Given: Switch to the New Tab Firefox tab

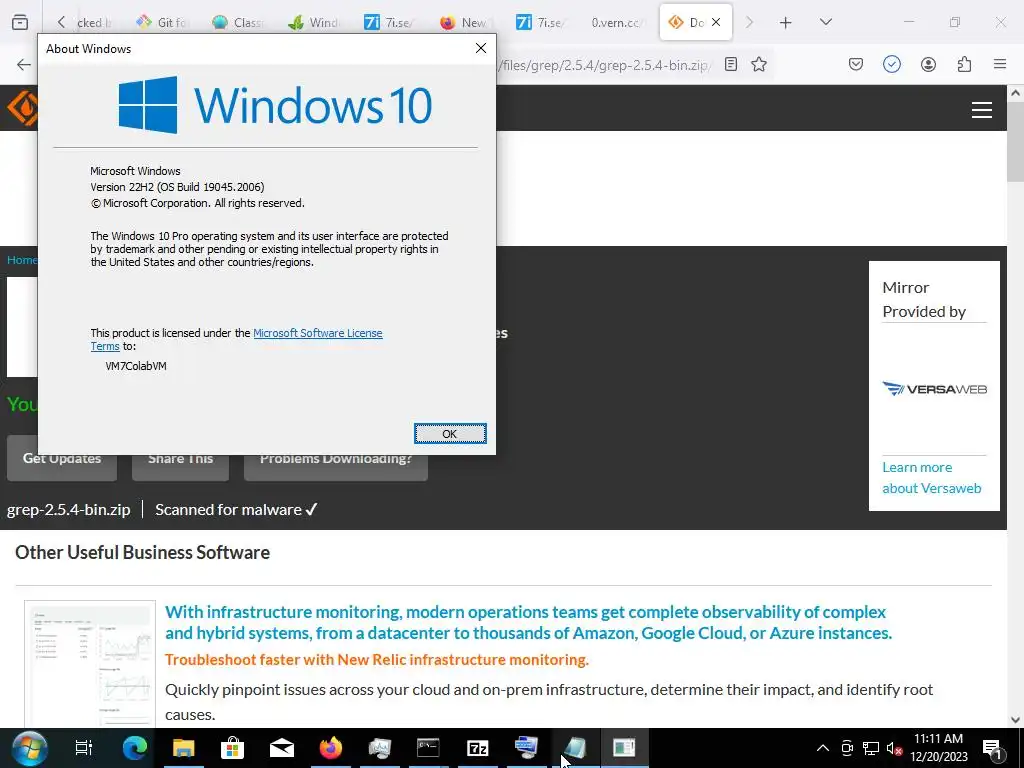Looking at the screenshot, I should click(466, 22).
